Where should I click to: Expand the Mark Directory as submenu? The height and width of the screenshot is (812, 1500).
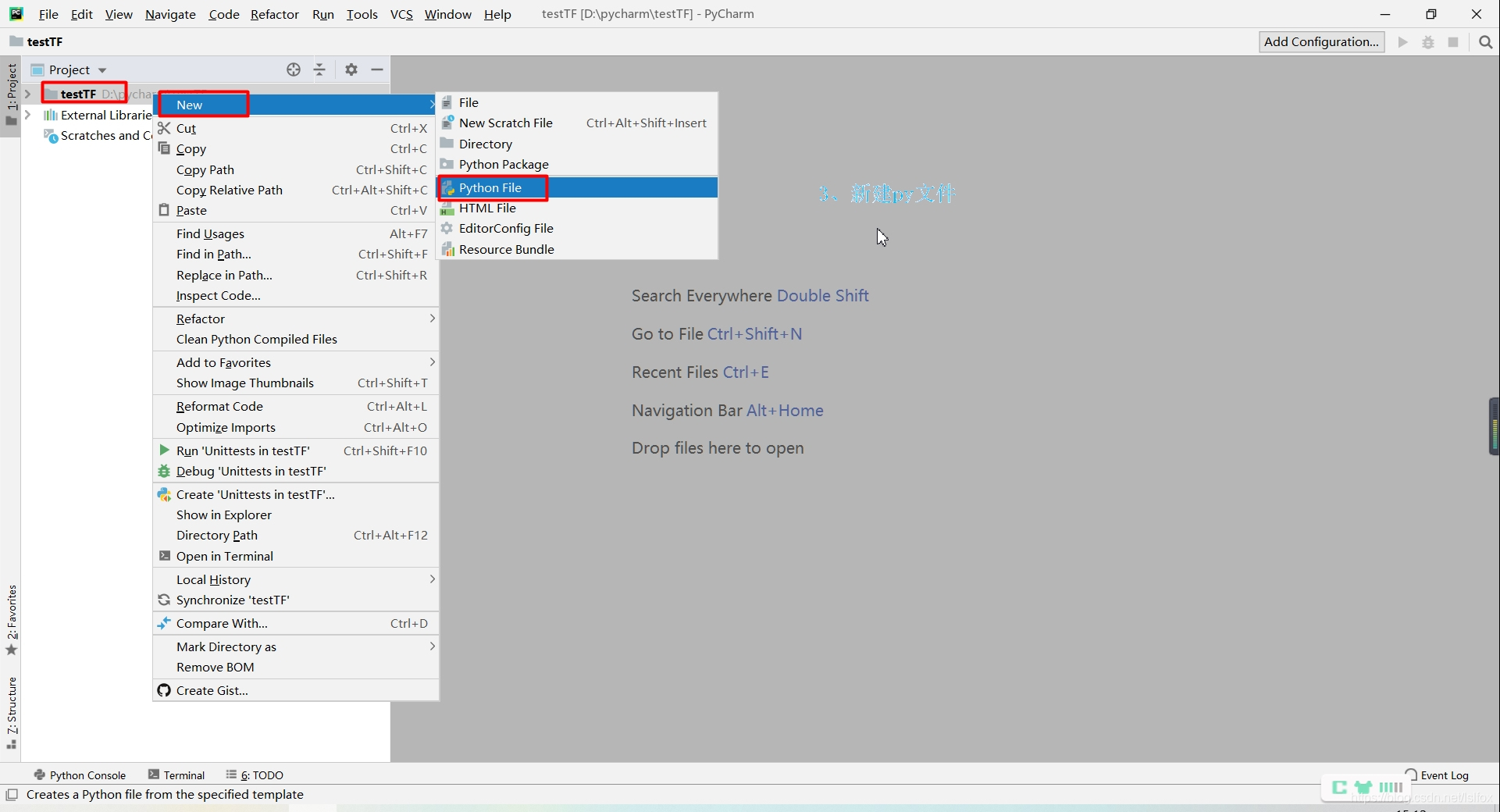296,646
